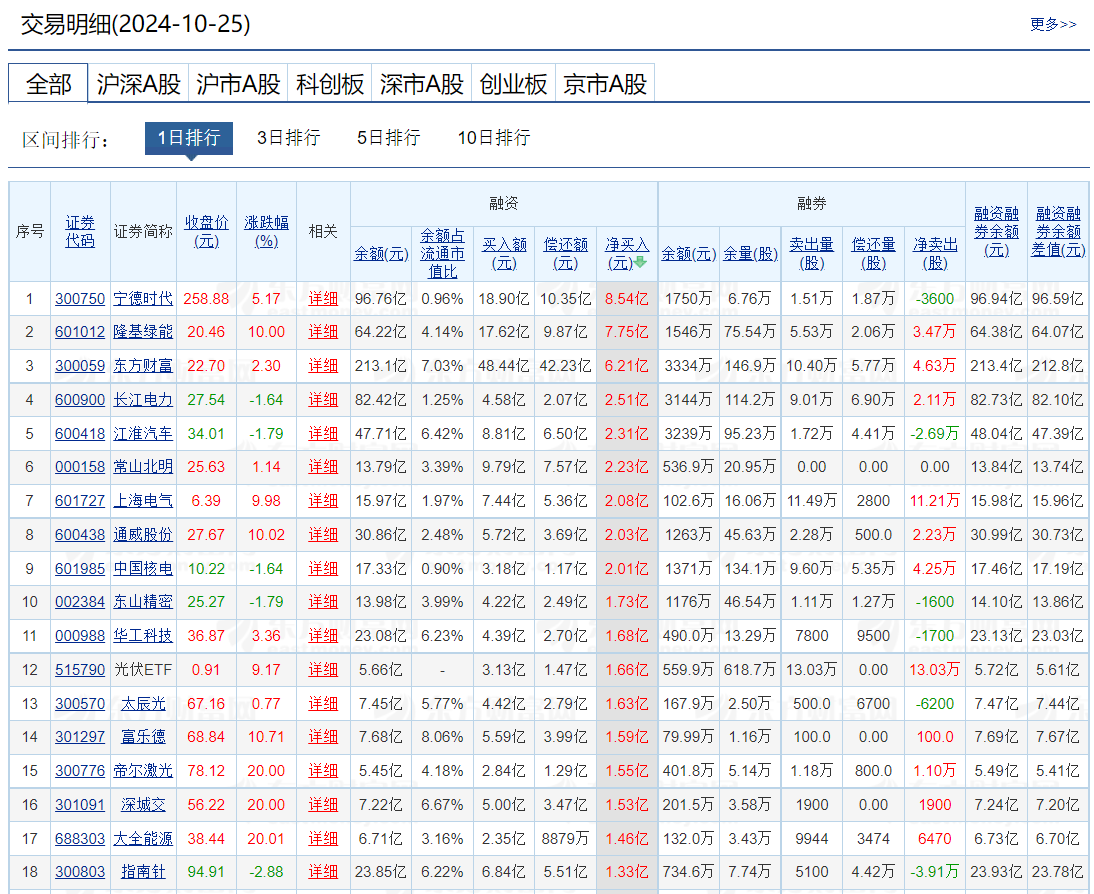This screenshot has height=894, width=1094.
Task: Sort table by 涨跌幅 column header
Action: [x=266, y=231]
